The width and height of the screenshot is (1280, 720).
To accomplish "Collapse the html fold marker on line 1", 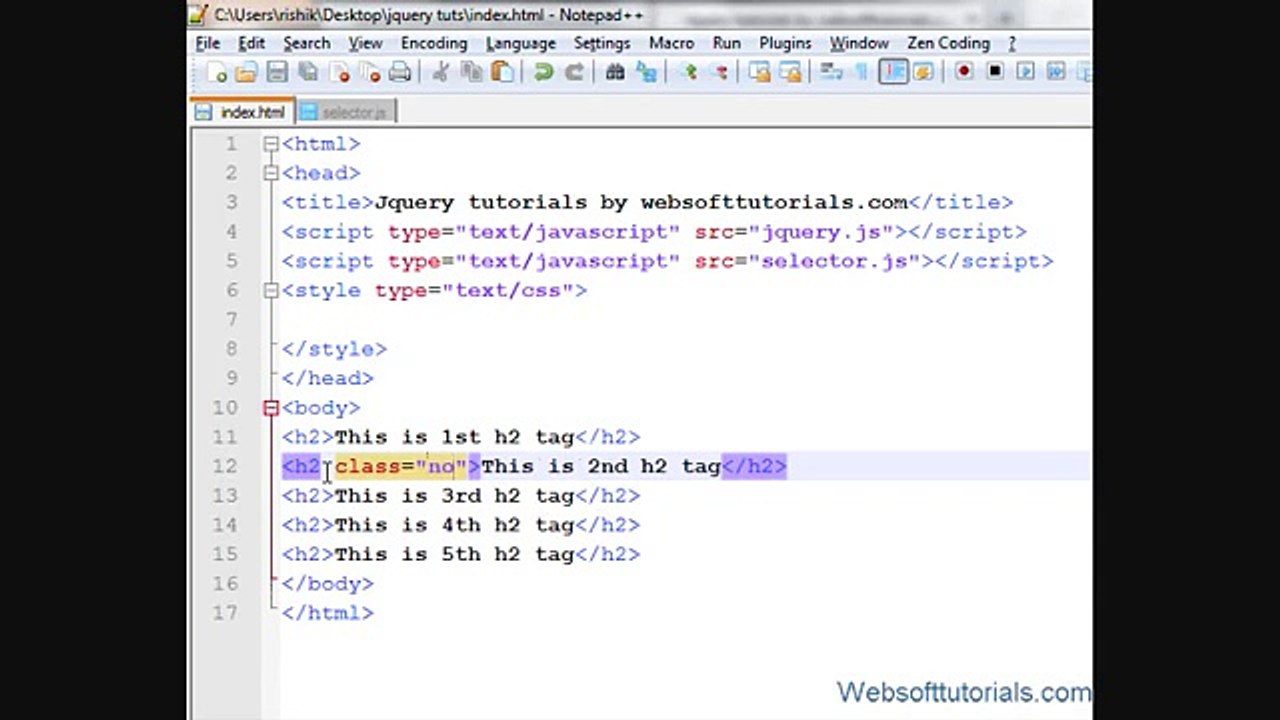I will [x=271, y=144].
